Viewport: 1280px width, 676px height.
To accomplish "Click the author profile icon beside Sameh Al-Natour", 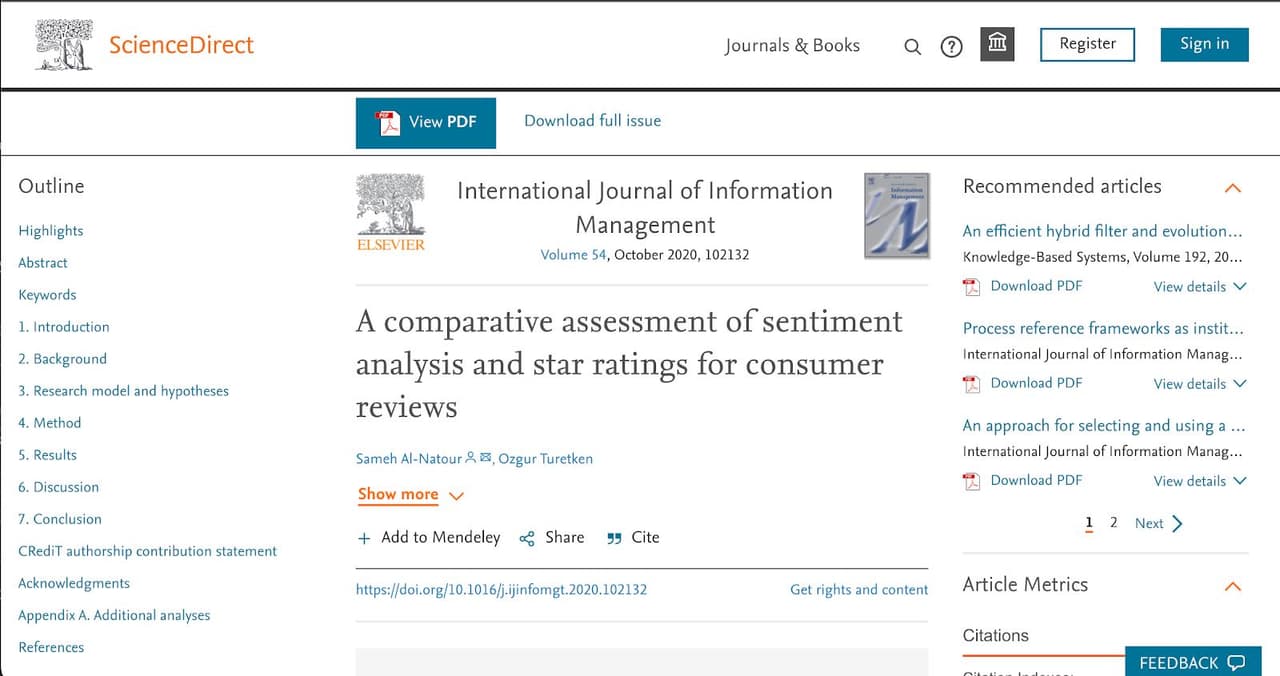I will [x=471, y=458].
